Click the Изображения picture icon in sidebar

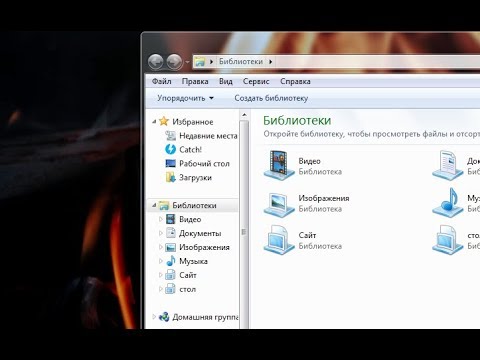point(171,247)
